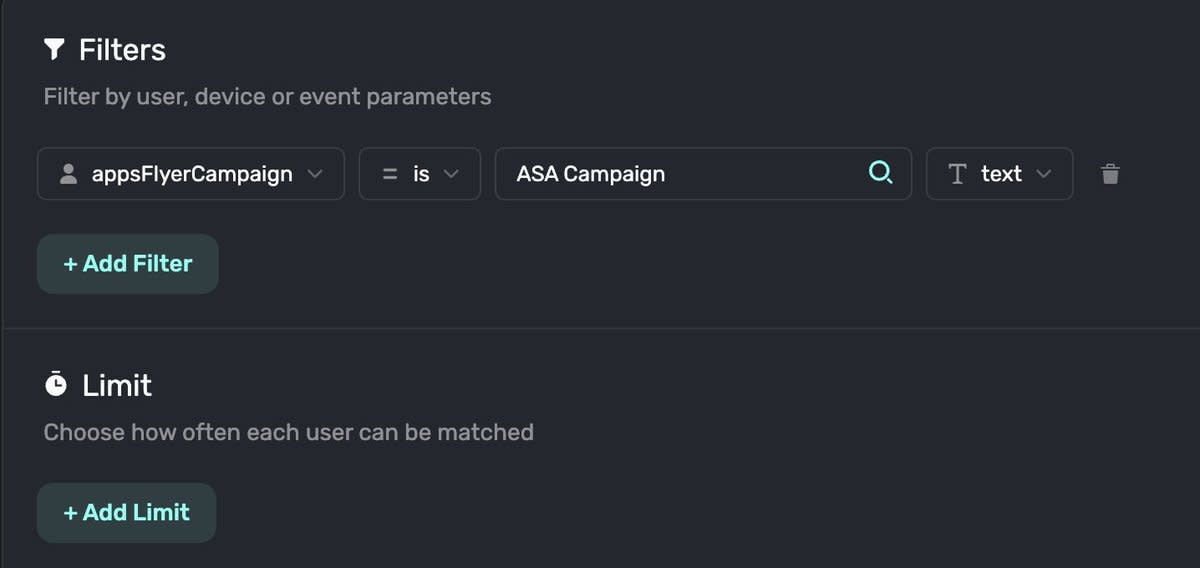Click the funnel icon beside Filters heading
The width and height of the screenshot is (1200, 568).
tap(55, 49)
